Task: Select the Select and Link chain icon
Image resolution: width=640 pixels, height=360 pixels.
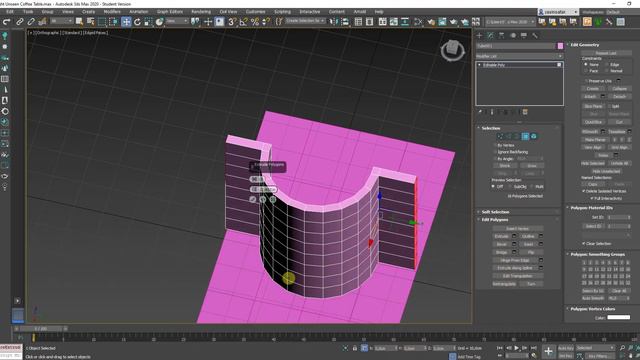Action: point(19,22)
